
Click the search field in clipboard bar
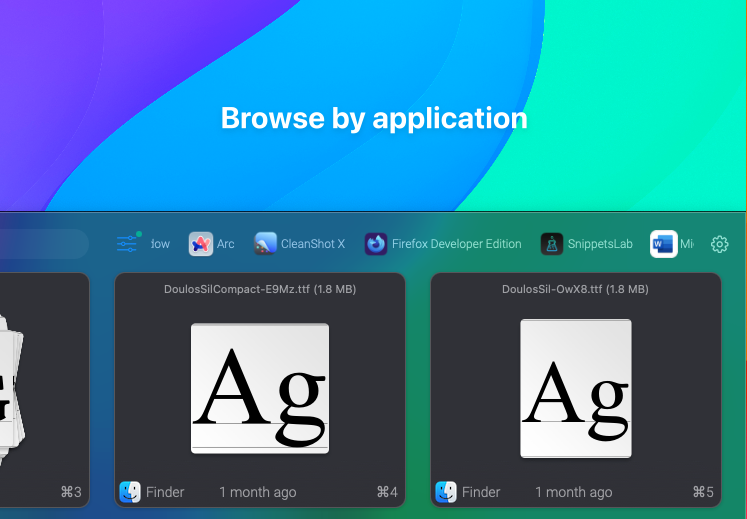pyautogui.click(x=44, y=244)
